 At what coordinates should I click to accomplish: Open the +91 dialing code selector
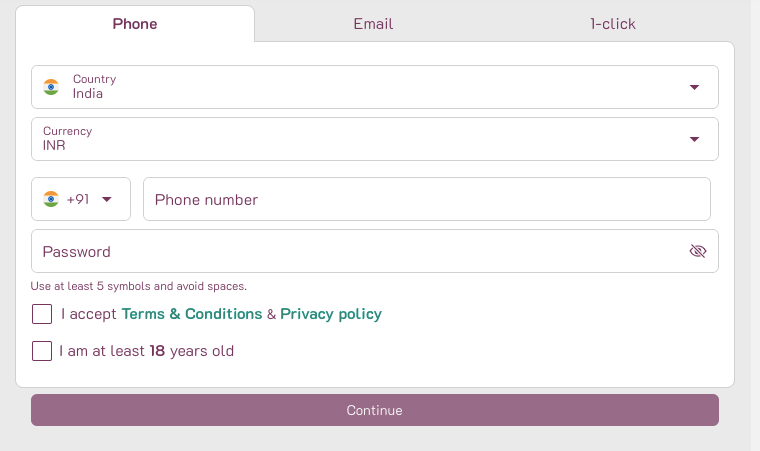81,199
